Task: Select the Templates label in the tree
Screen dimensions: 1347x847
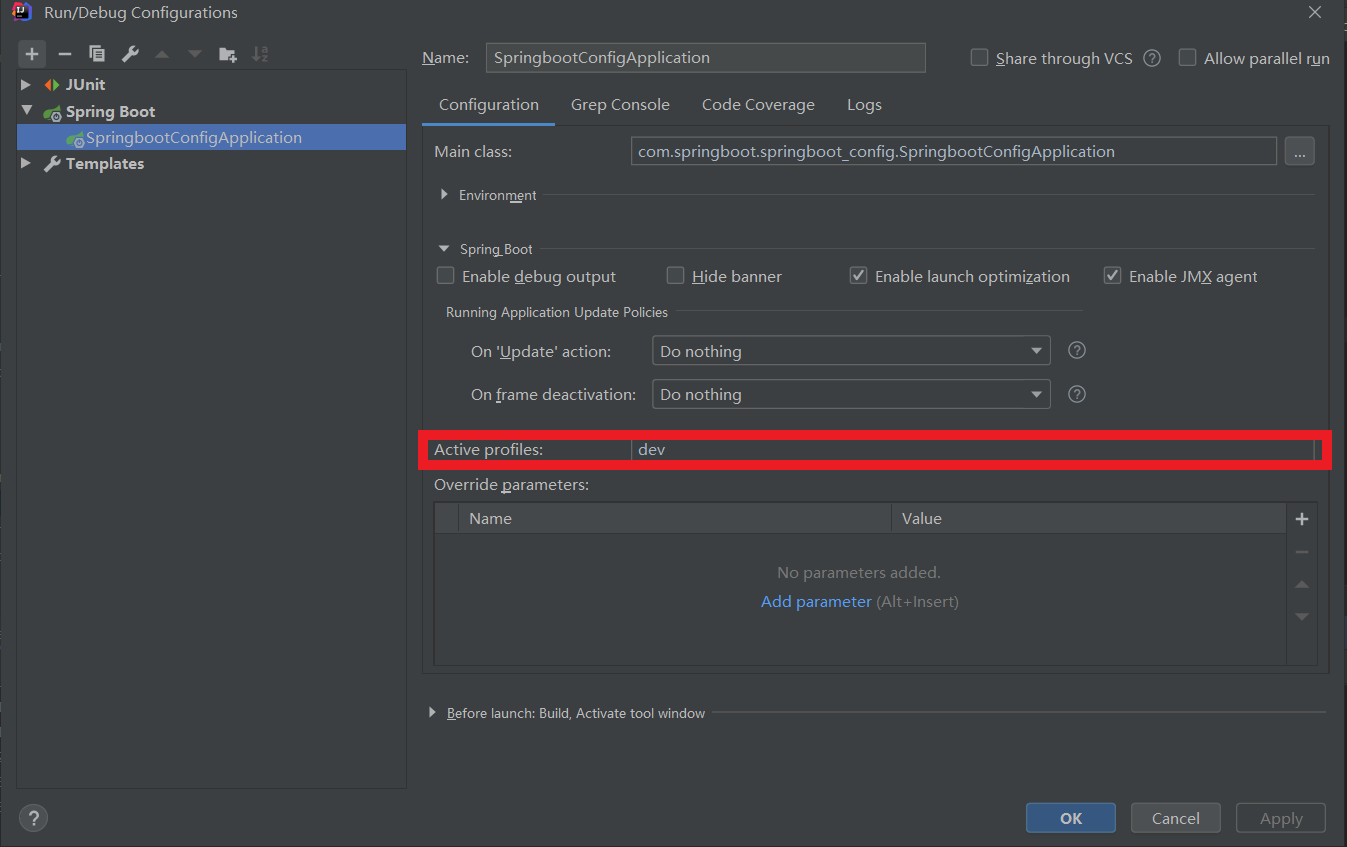Action: pos(105,163)
